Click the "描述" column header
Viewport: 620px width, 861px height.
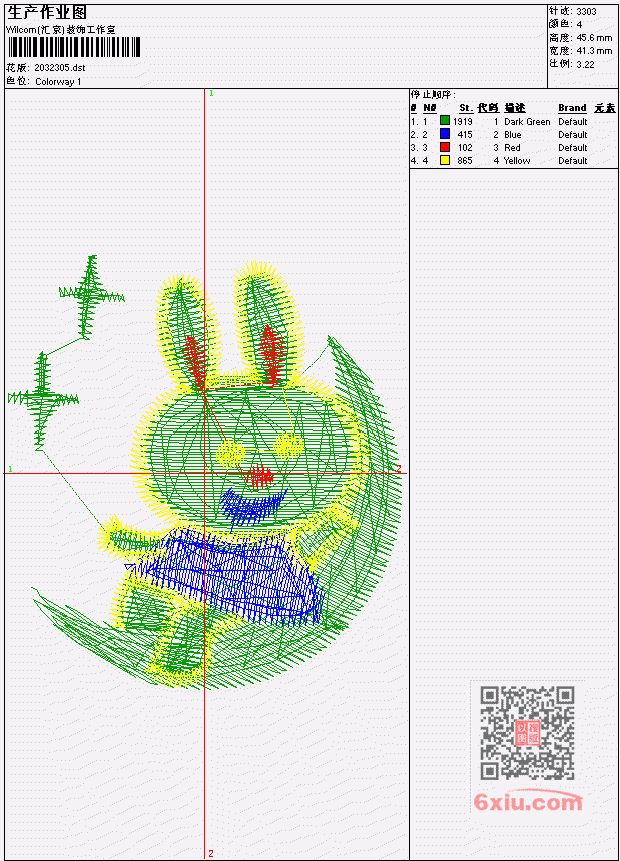(x=515, y=108)
